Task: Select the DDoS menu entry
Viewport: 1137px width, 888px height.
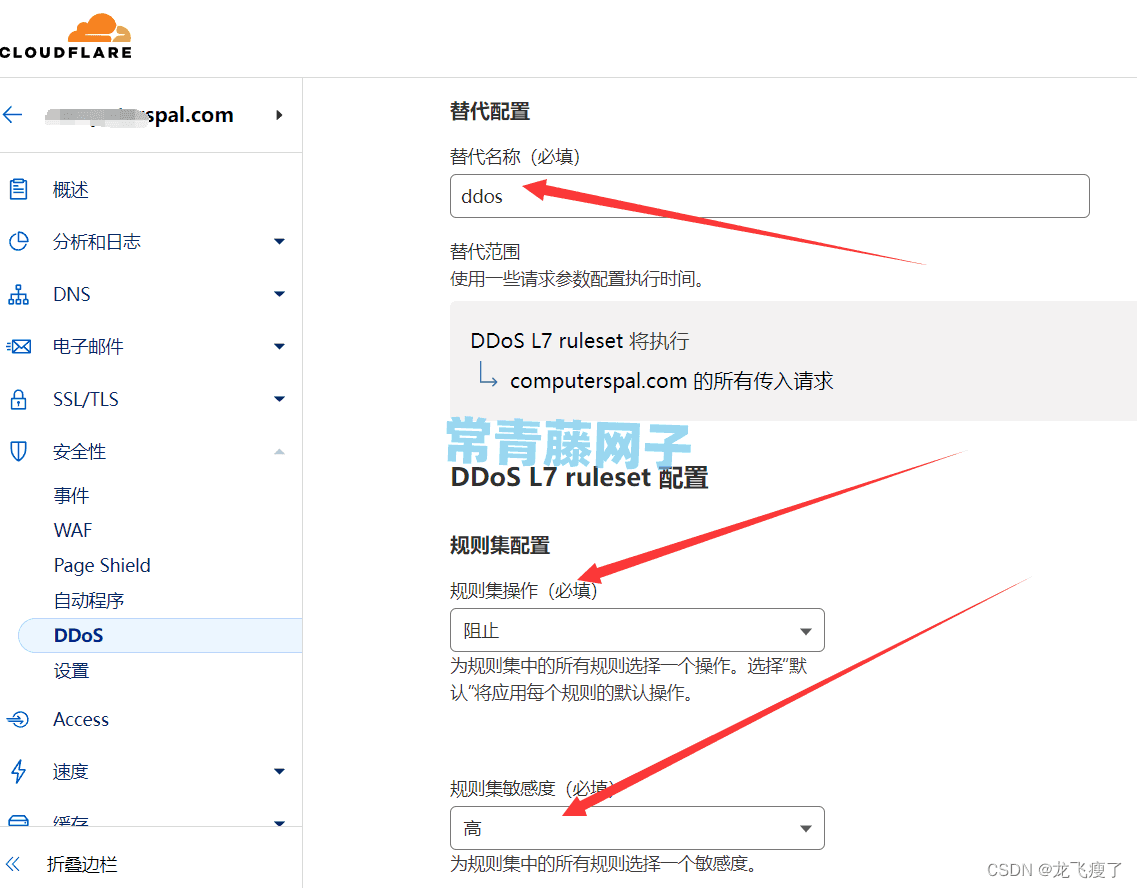Action: [x=77, y=635]
